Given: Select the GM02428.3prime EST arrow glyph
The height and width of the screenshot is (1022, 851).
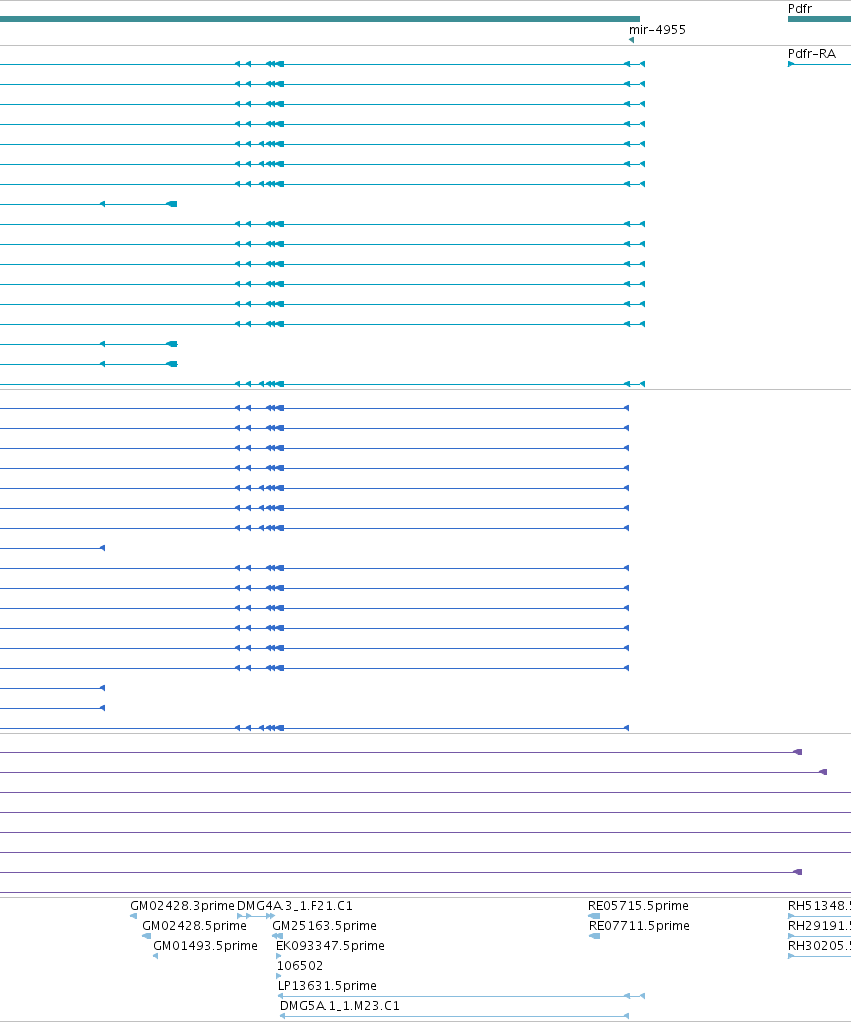Looking at the screenshot, I should pos(134,916).
